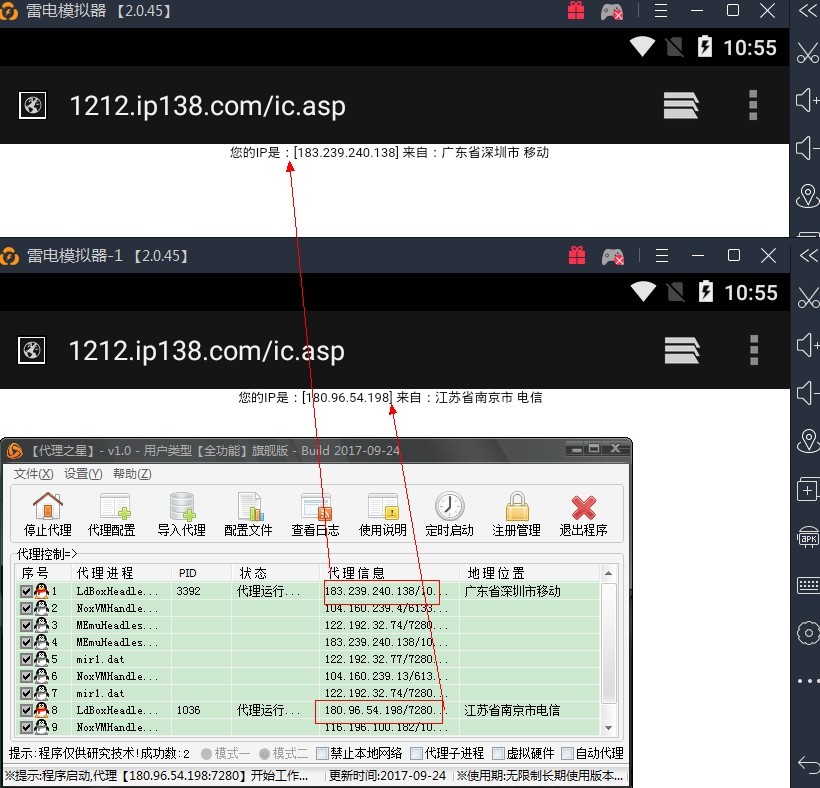Click the APK install icon in emulator sidebar
The width and height of the screenshot is (820, 788).
coord(807,538)
